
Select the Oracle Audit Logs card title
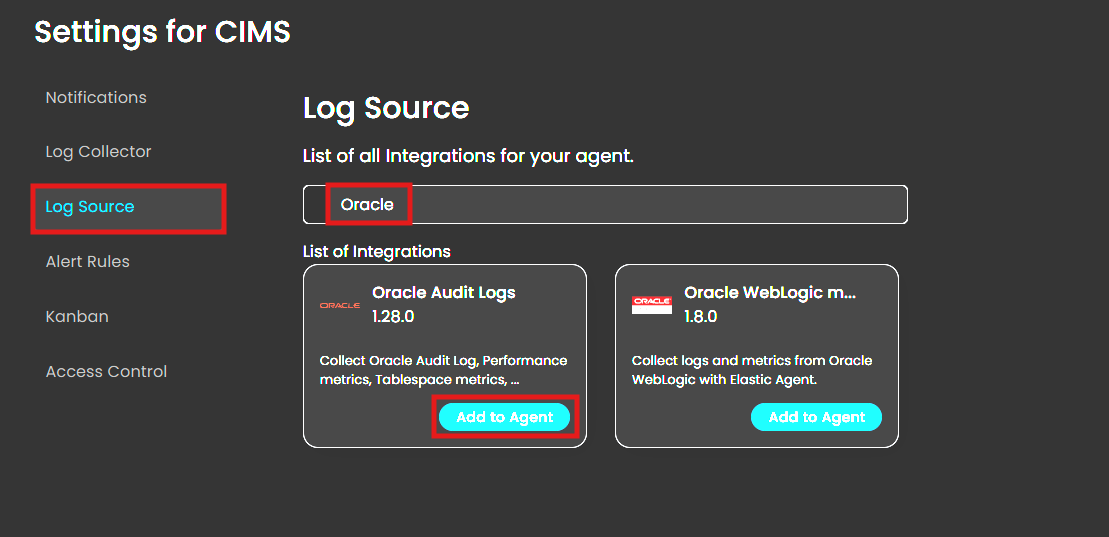point(444,292)
